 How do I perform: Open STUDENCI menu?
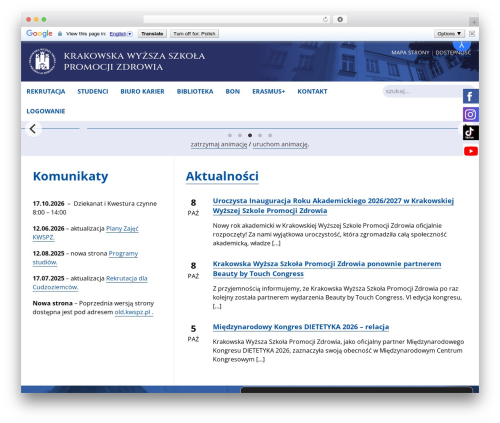[93, 91]
